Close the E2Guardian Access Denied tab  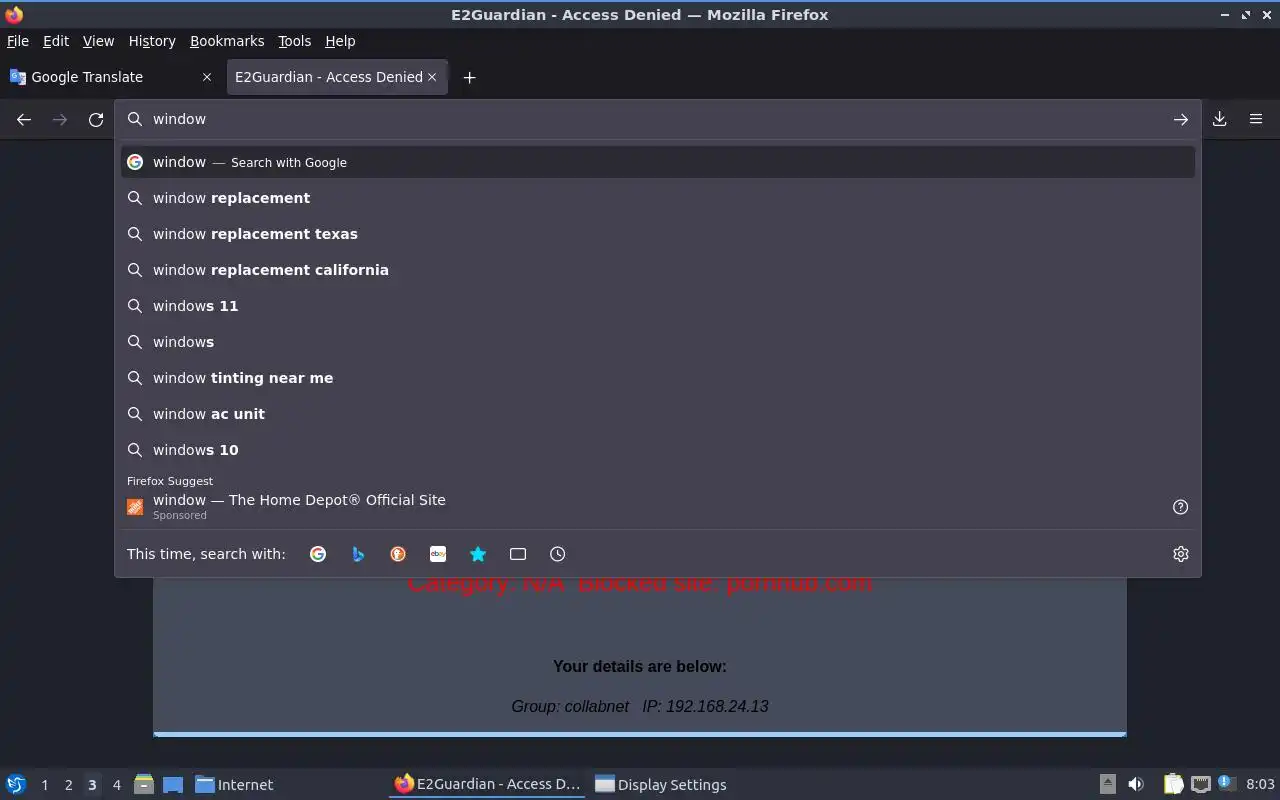click(433, 77)
